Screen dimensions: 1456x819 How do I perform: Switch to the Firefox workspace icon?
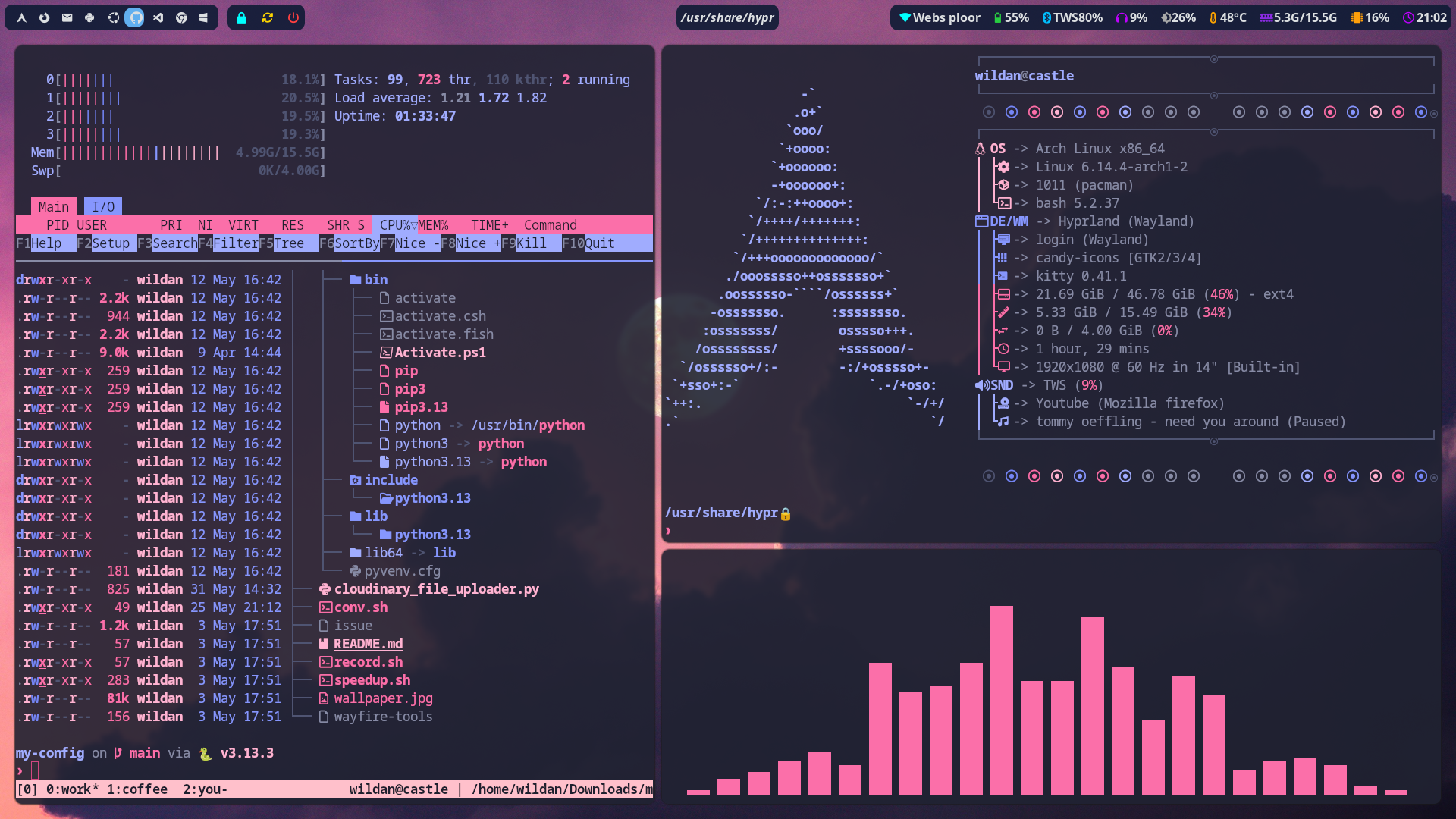tap(45, 17)
